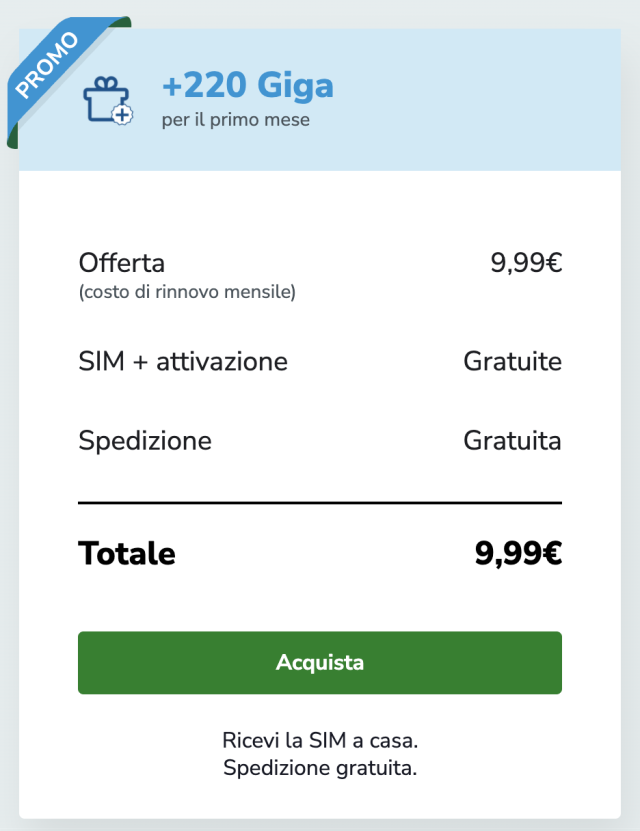Click the plus badge on gift icon

click(x=123, y=115)
